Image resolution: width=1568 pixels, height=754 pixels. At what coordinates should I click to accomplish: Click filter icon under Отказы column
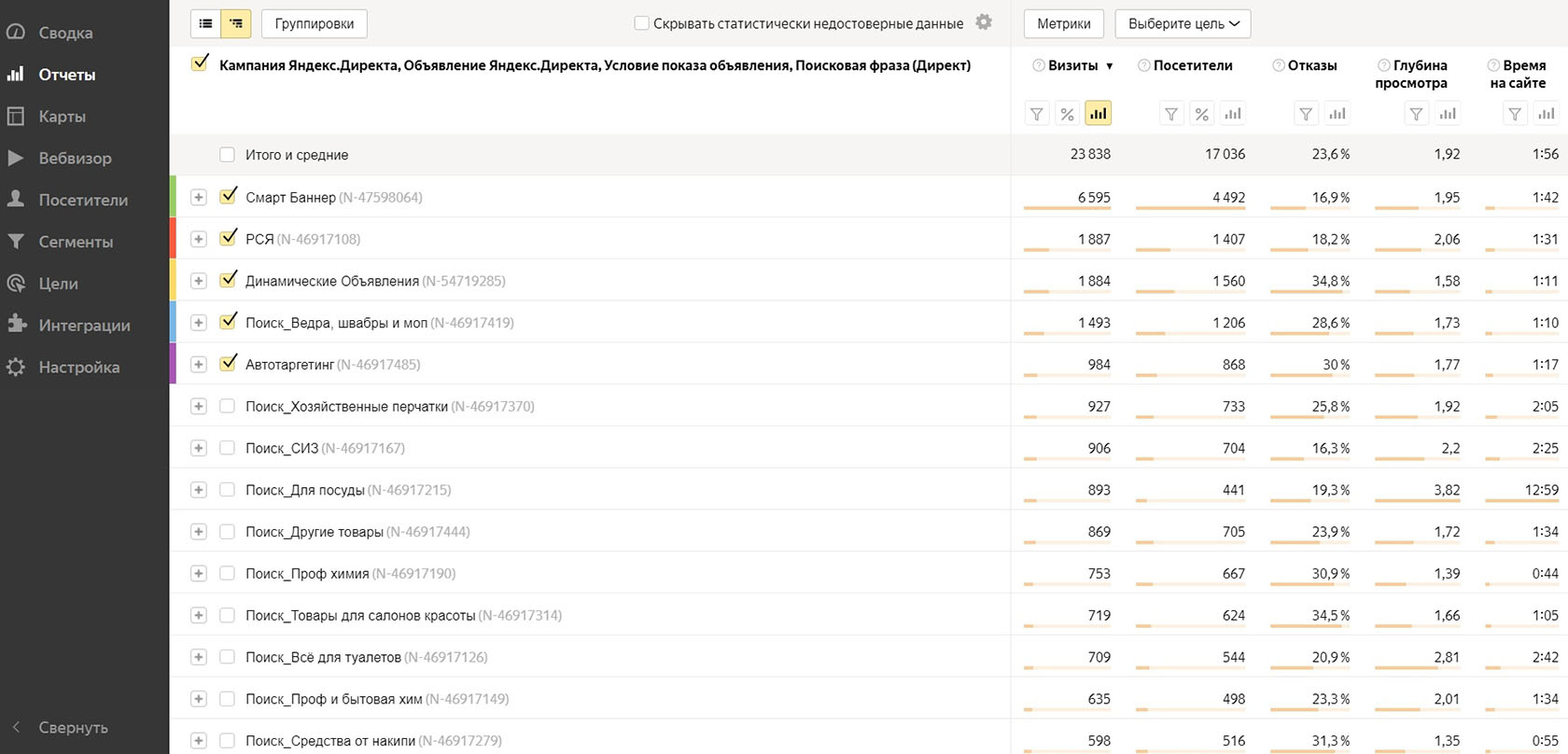1306,114
